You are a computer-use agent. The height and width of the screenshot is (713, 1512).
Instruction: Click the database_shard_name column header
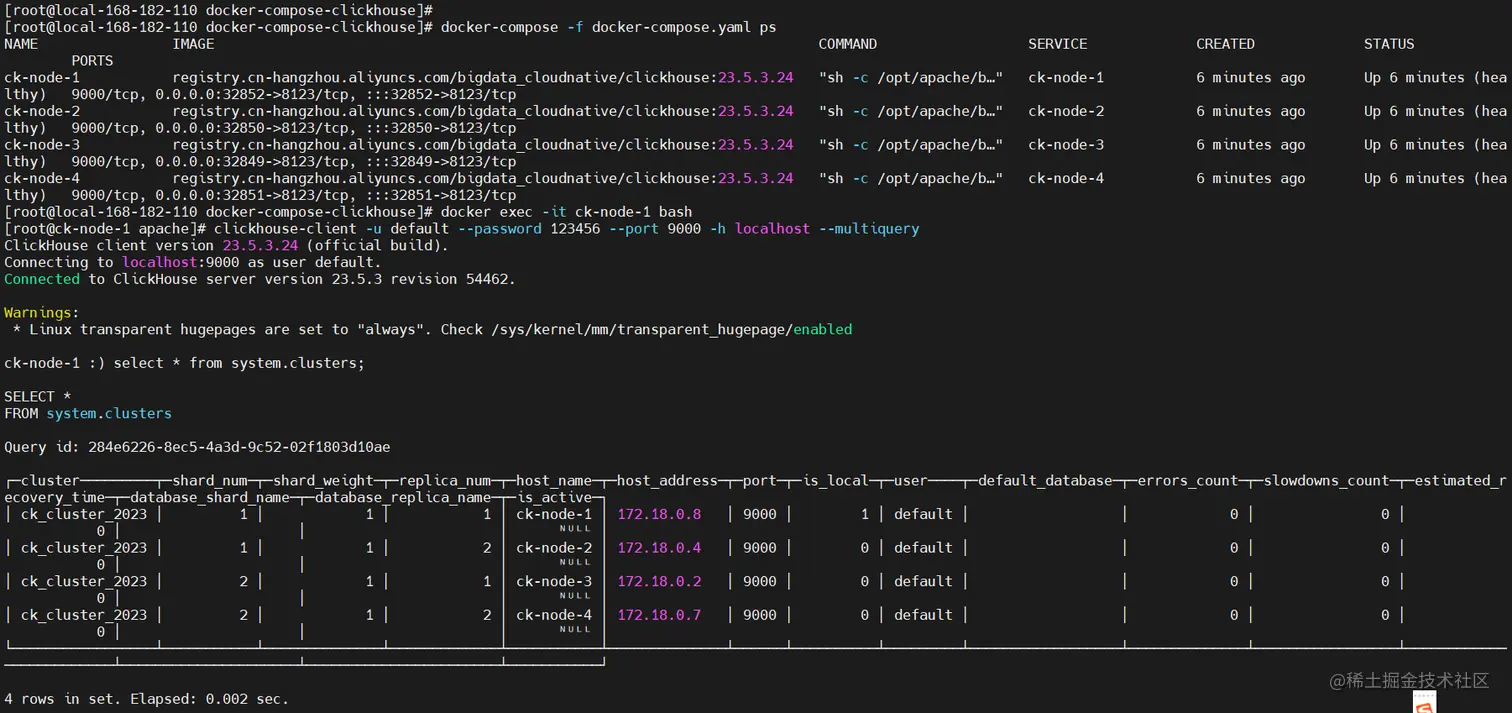click(210, 498)
